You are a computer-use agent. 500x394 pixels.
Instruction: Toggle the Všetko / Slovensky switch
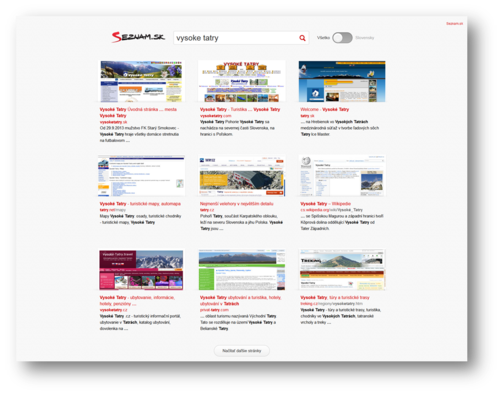343,38
